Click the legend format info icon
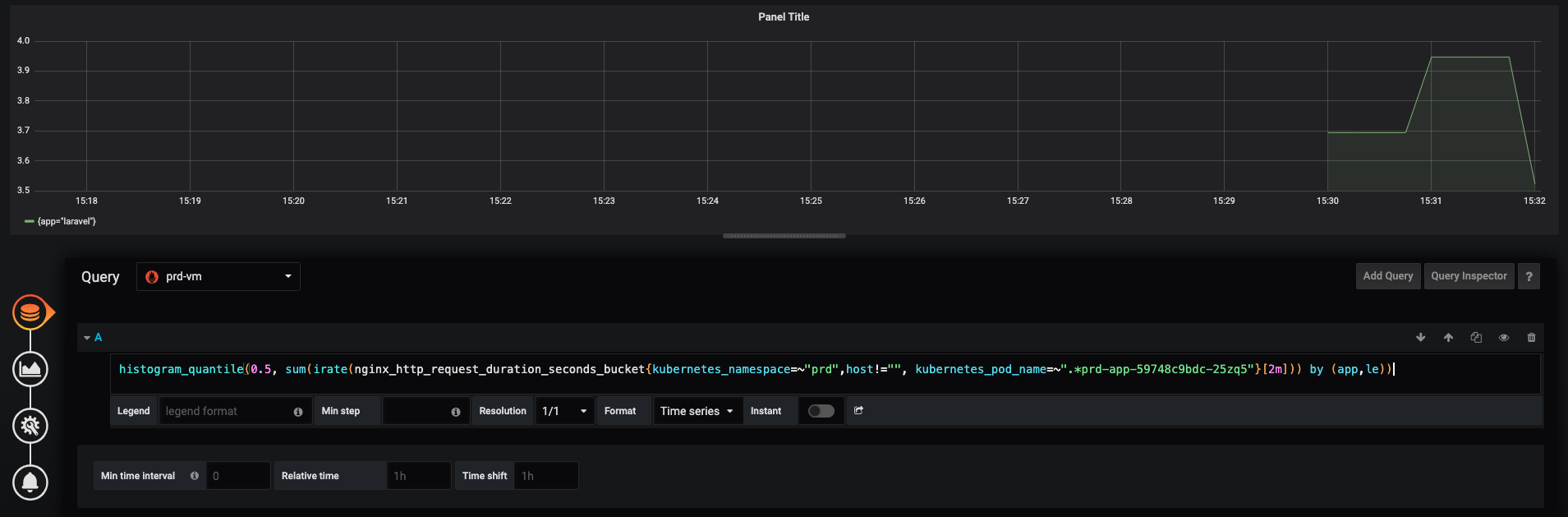This screenshot has width=1568, height=517. point(298,412)
